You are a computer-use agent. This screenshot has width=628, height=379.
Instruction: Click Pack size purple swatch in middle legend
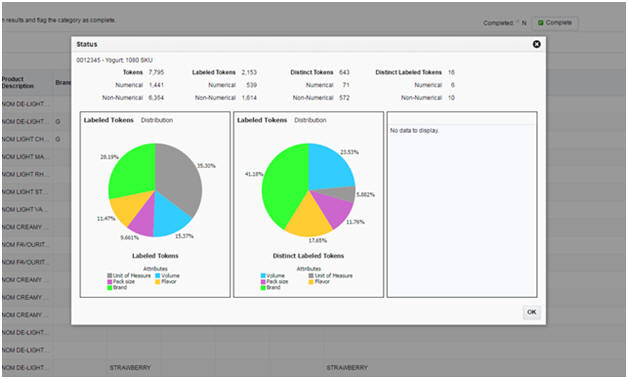click(x=263, y=282)
